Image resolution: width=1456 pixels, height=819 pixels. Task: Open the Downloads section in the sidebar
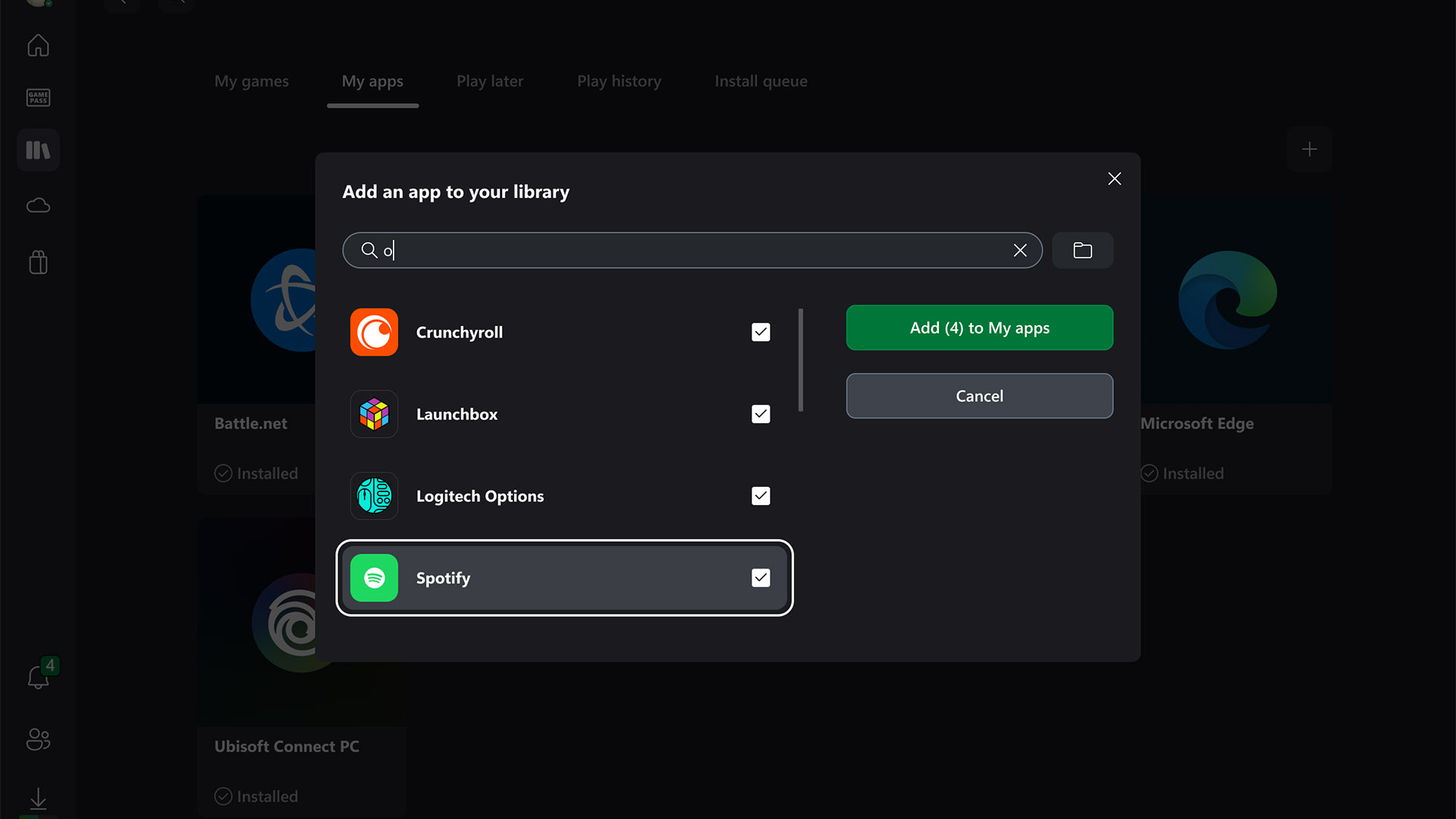click(37, 799)
